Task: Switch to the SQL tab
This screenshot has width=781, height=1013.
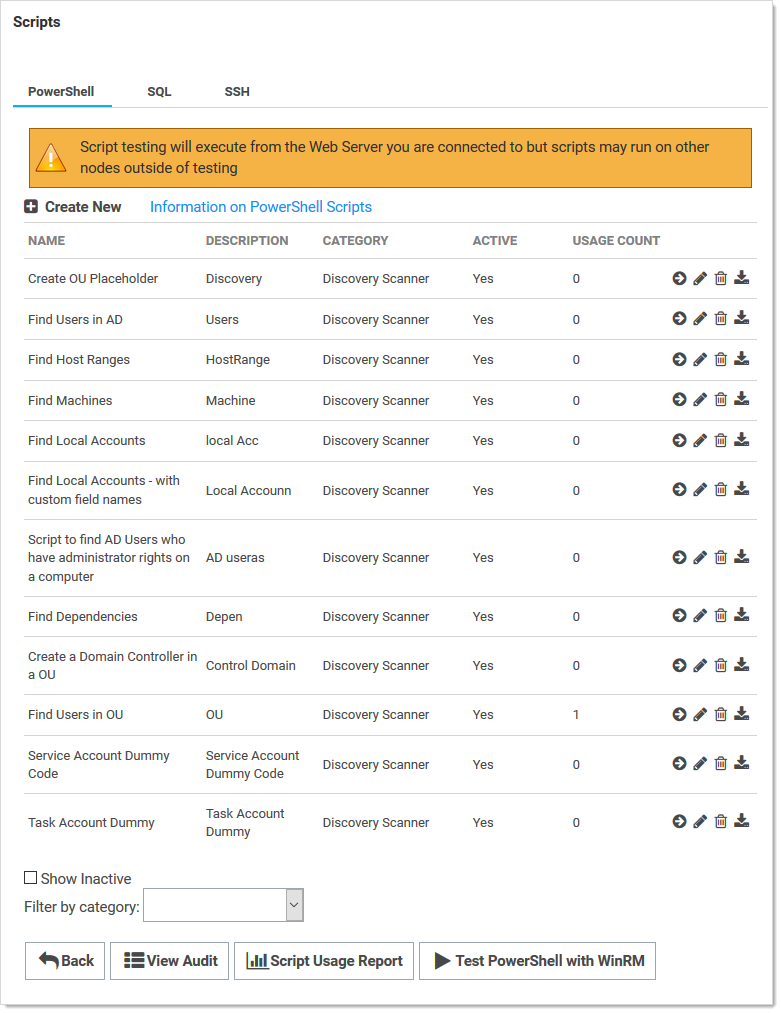Action: click(x=159, y=91)
